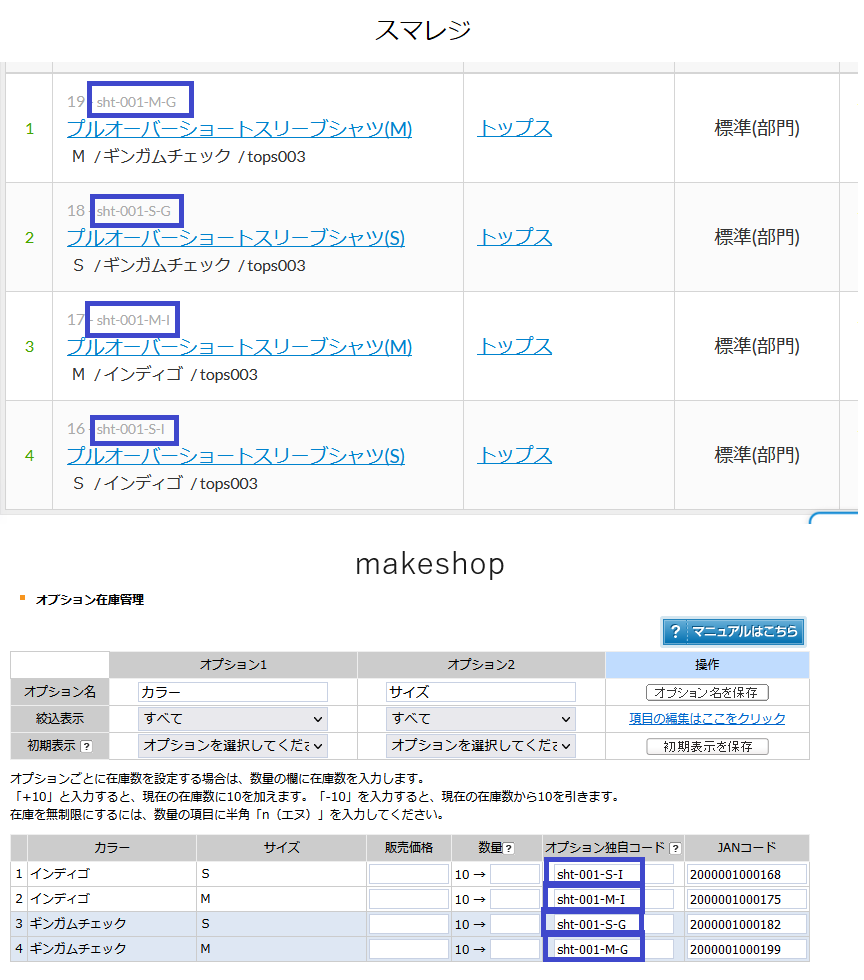Open the オプション2 初期表示 selection dropdown
This screenshot has height=980, width=864.
(x=480, y=745)
